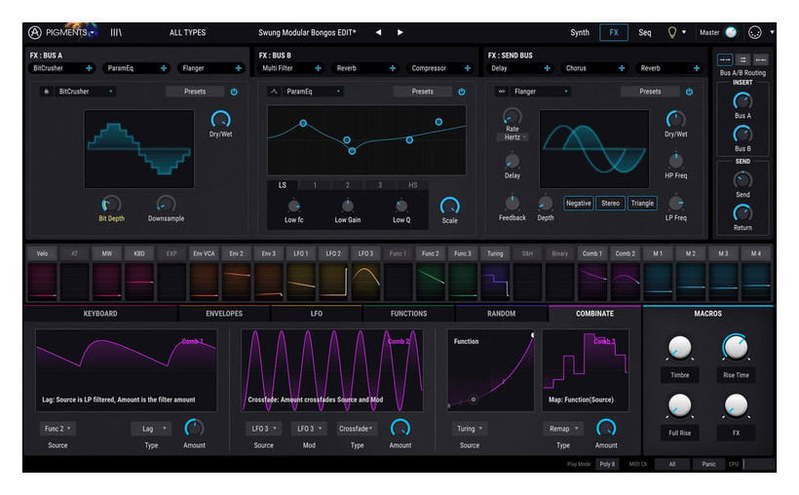Toggle the Flanger effect power button
The height and width of the screenshot is (495, 799).
tap(689, 92)
